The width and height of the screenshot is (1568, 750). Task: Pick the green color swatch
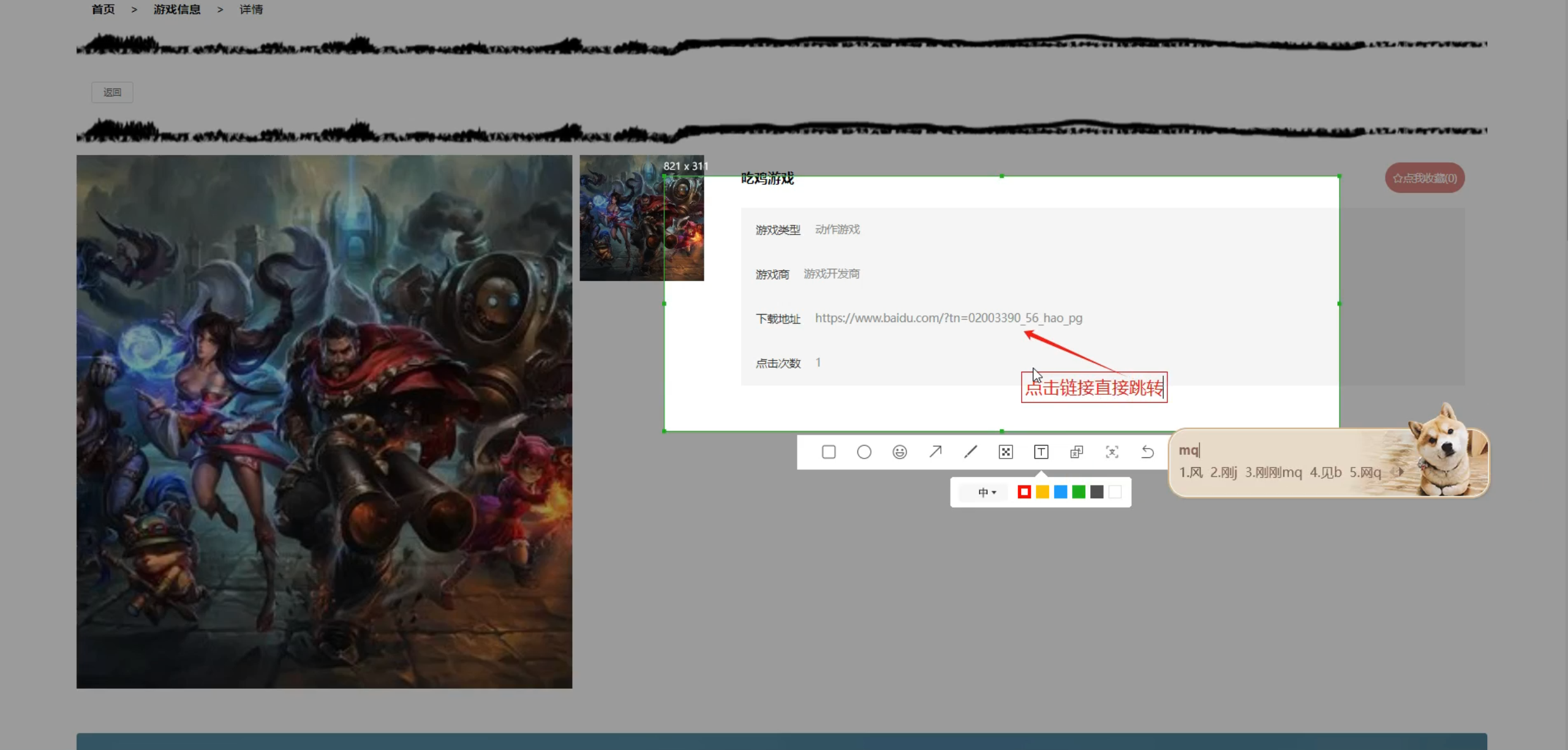[1079, 492]
